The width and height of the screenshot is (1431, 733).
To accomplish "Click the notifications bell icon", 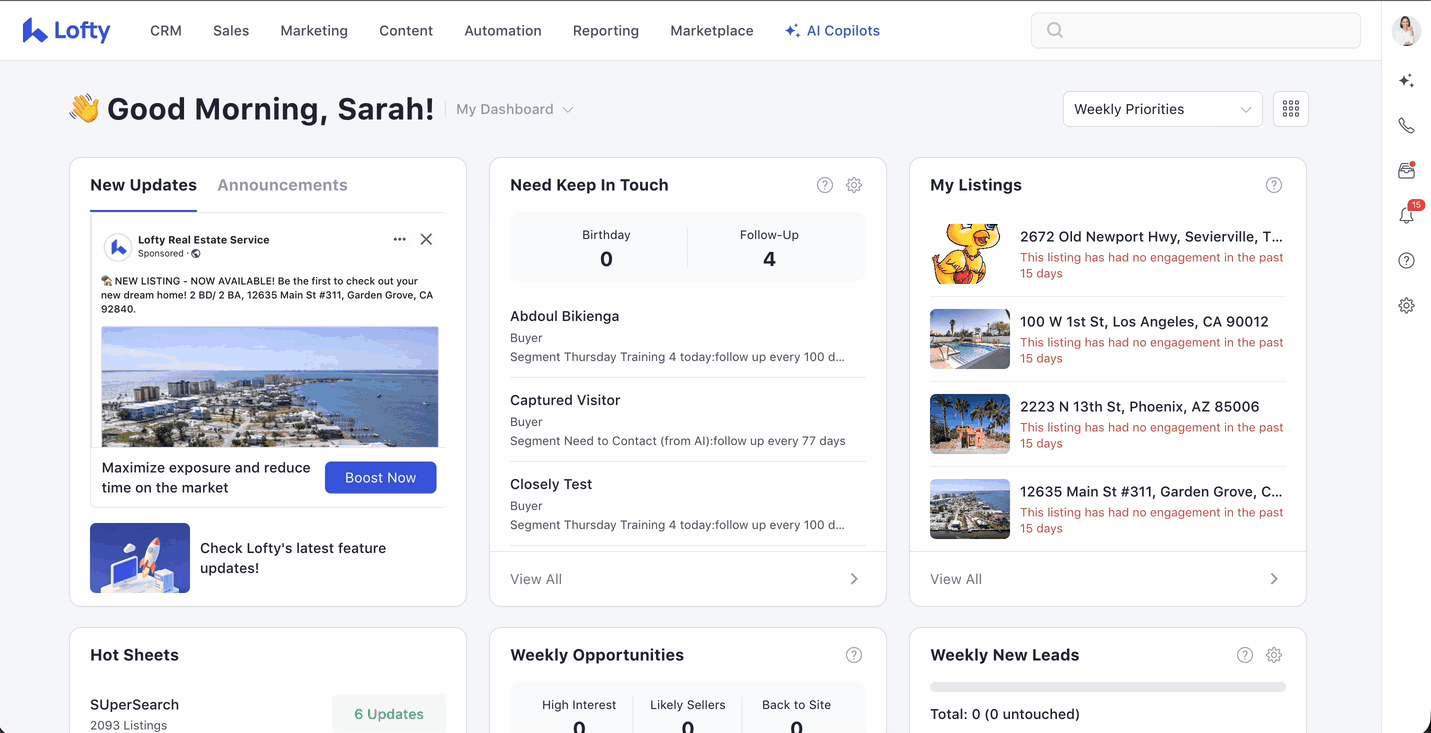I will 1406,215.
